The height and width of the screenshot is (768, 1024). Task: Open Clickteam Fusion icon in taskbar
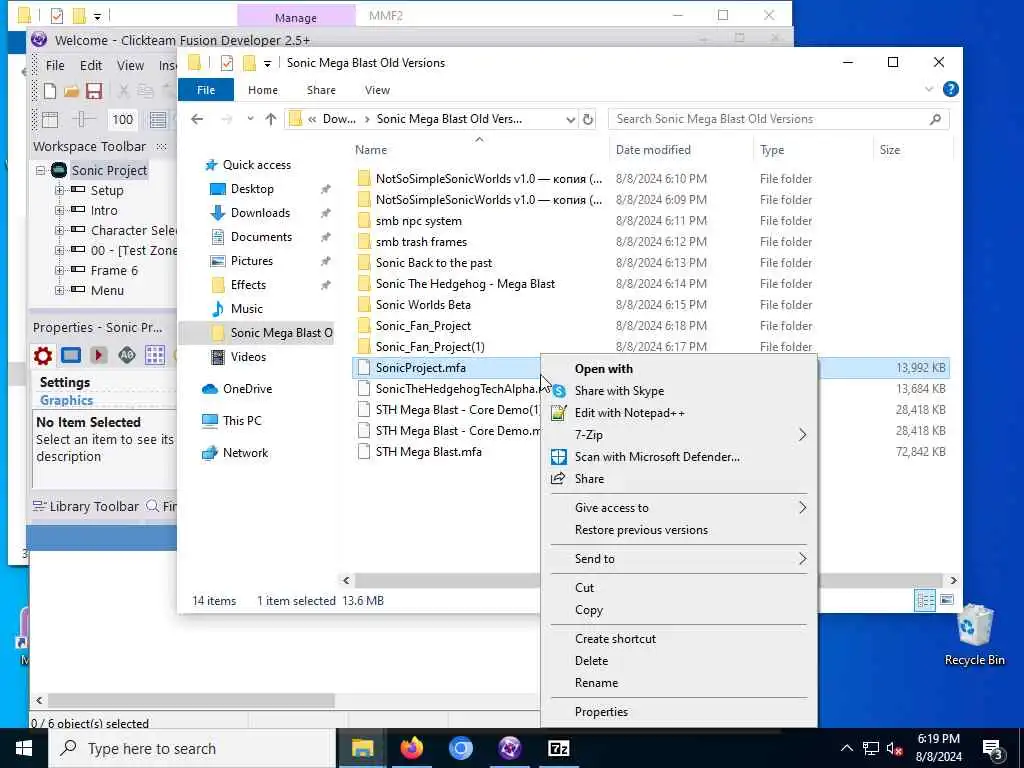click(x=509, y=748)
